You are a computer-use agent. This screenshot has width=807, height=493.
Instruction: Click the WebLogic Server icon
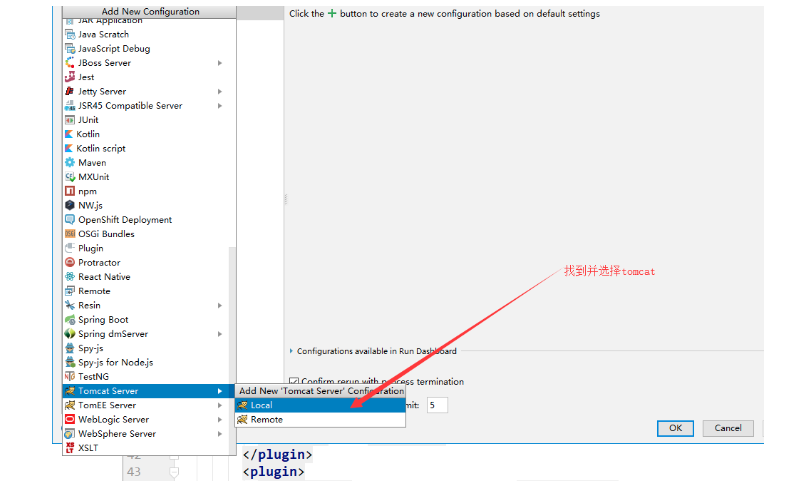click(70, 419)
